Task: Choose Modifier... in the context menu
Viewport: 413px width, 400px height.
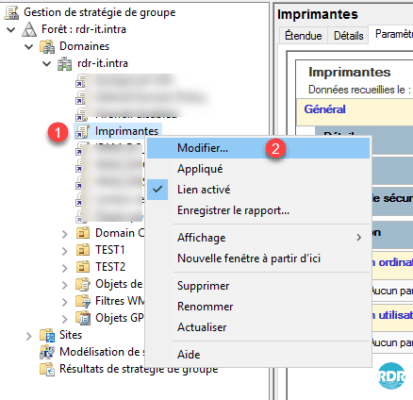Action: pos(259,148)
